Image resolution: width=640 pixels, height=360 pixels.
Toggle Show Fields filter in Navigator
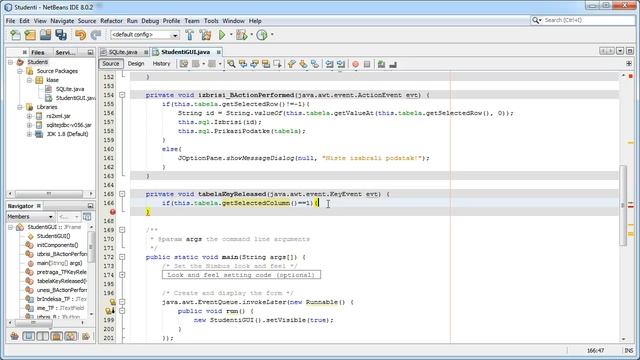[x=29, y=336]
